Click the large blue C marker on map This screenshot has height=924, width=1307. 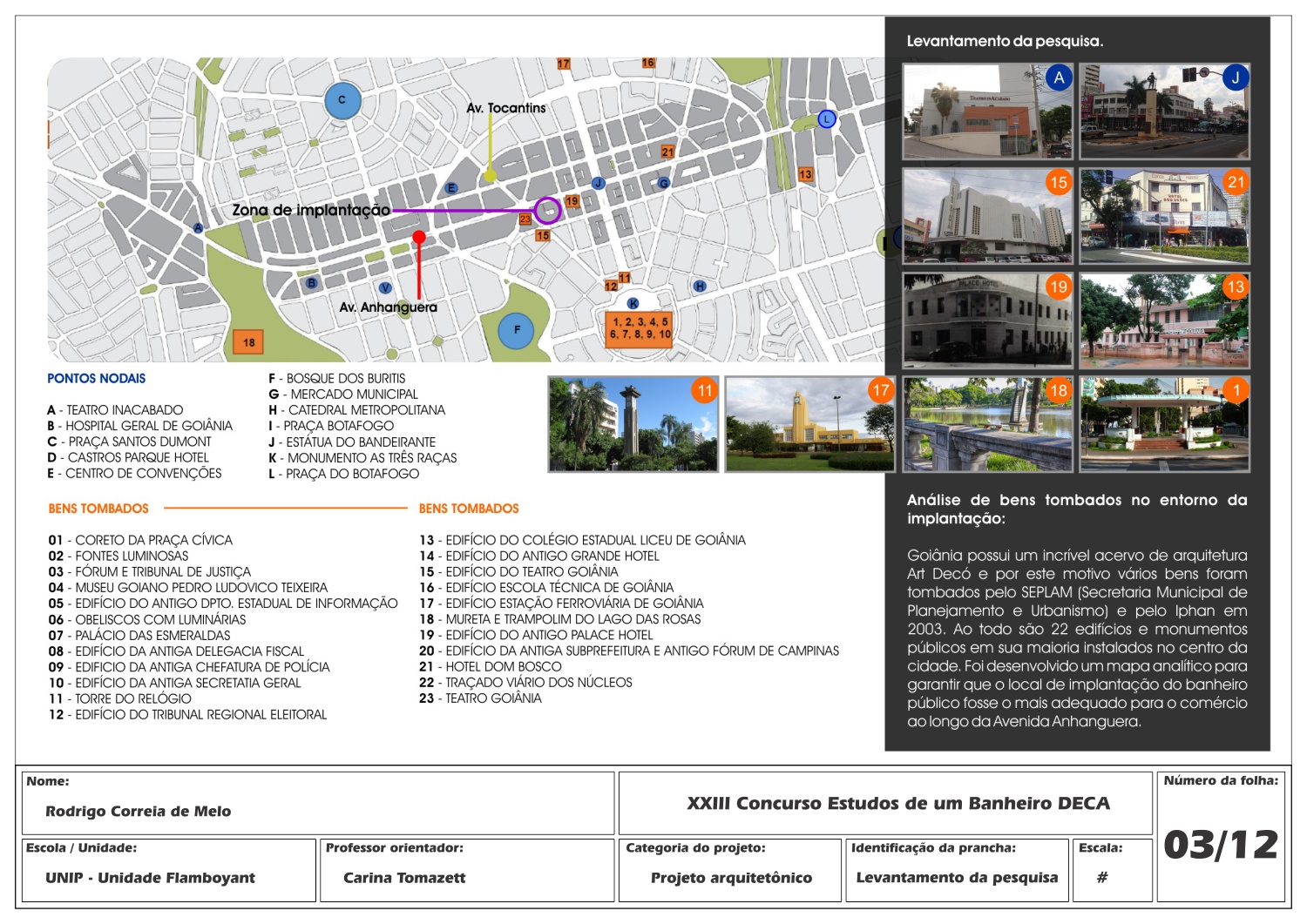pos(342,100)
